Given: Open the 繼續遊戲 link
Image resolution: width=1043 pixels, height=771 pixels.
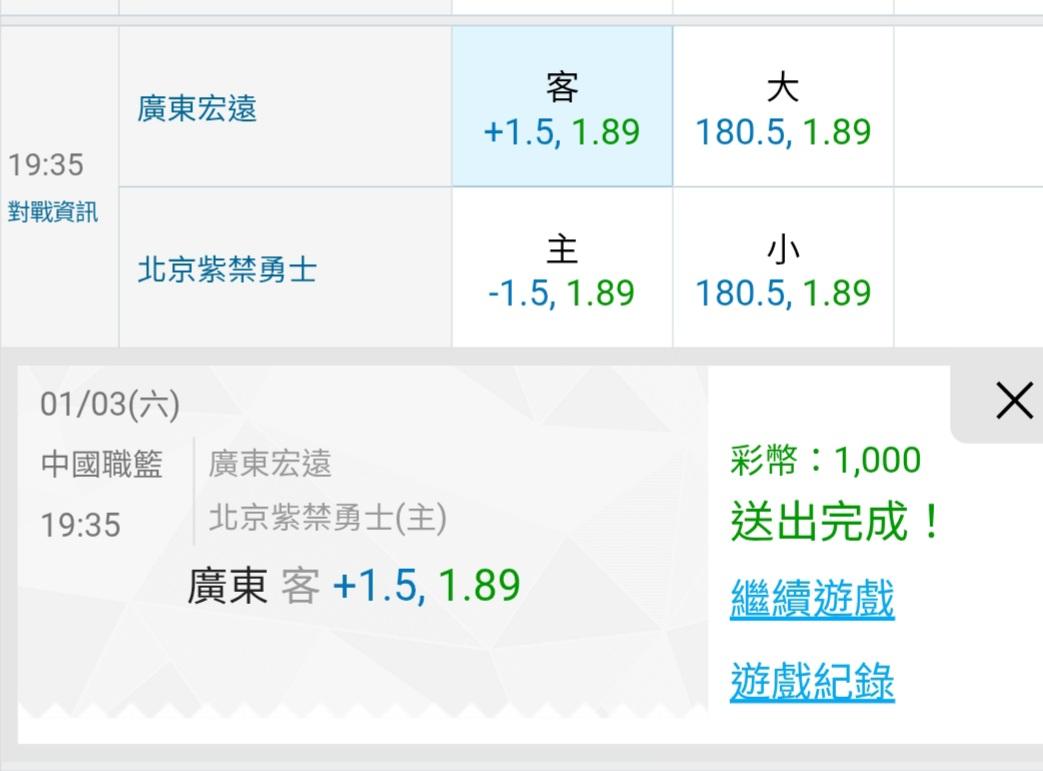Looking at the screenshot, I should pos(812,599).
